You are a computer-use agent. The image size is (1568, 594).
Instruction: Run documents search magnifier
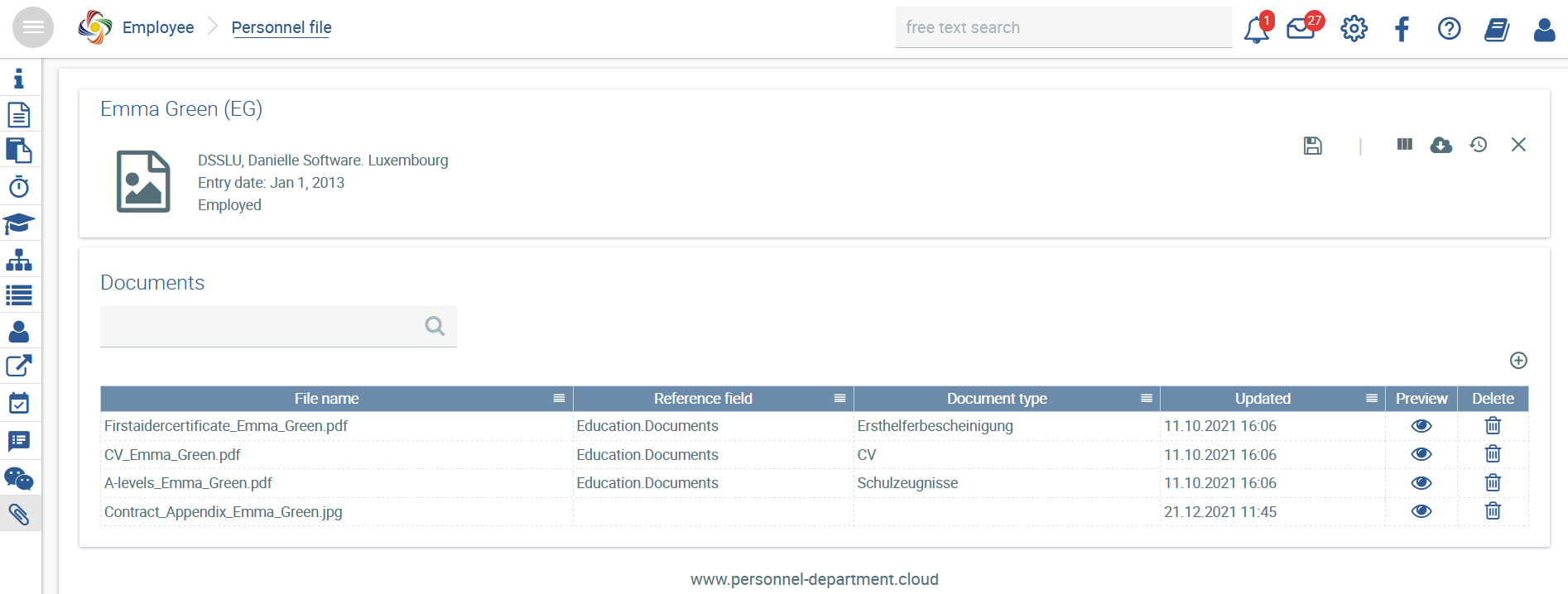click(435, 327)
